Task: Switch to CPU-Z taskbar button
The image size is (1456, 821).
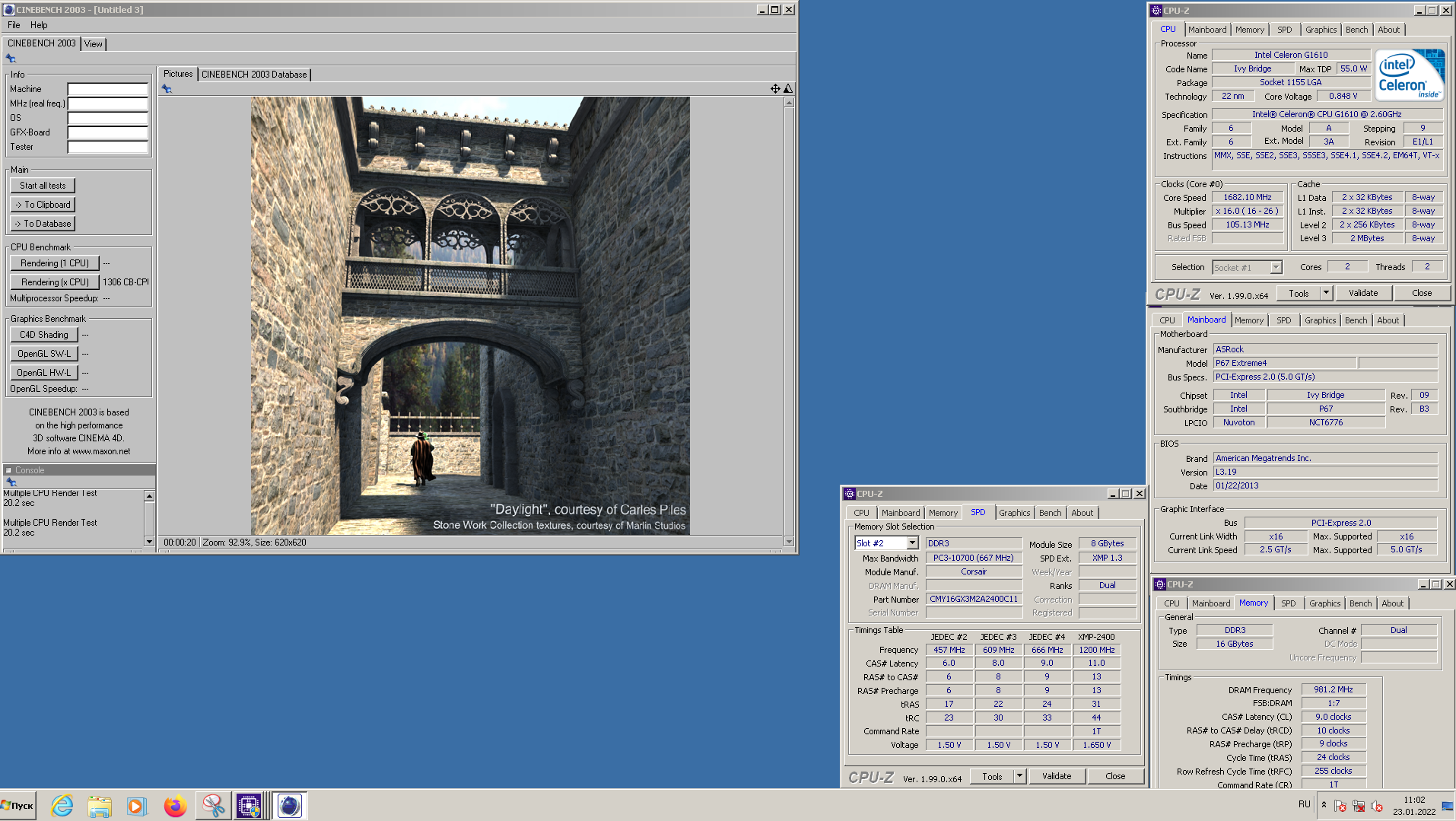Action: click(x=249, y=805)
